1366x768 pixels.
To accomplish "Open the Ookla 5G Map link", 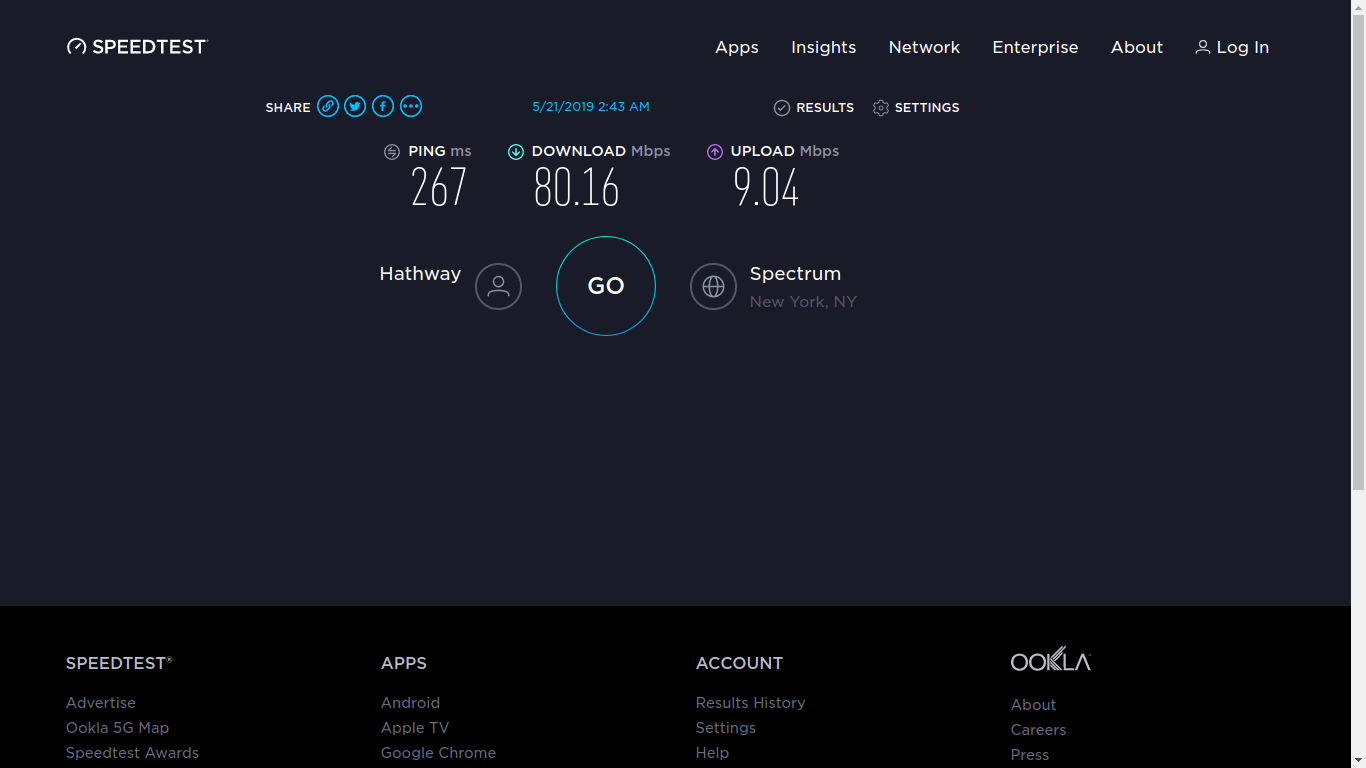I will point(117,728).
